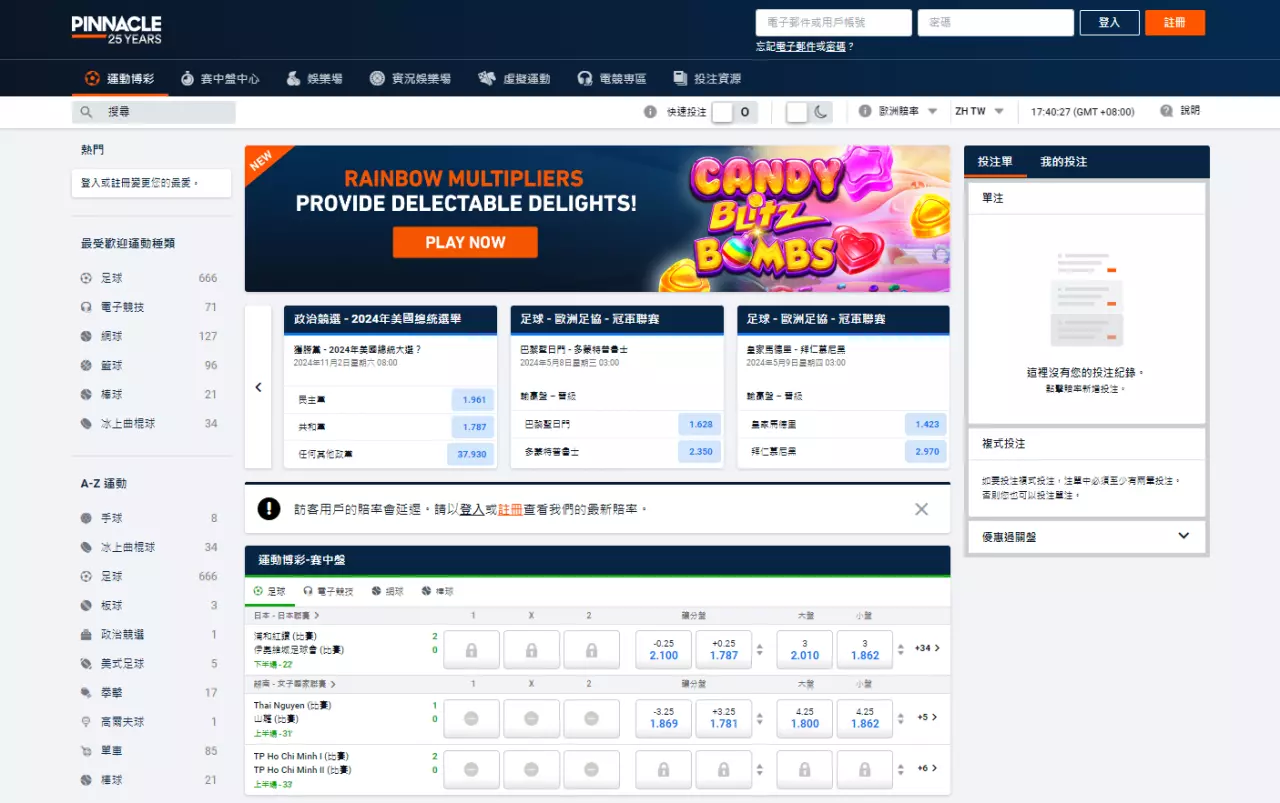Expand the 優惠過關盤 section
The width and height of the screenshot is (1280, 803).
coord(1087,536)
